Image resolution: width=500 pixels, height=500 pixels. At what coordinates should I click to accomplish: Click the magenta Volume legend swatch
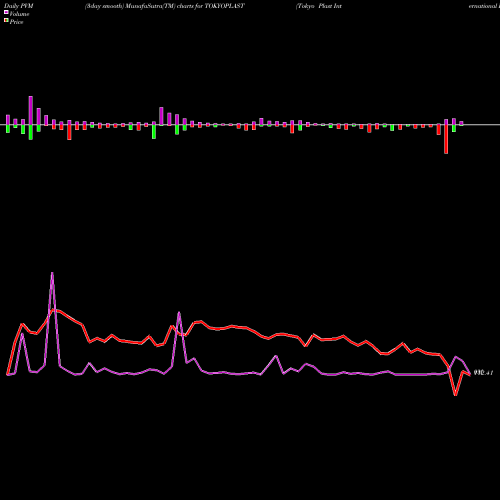(6, 12)
